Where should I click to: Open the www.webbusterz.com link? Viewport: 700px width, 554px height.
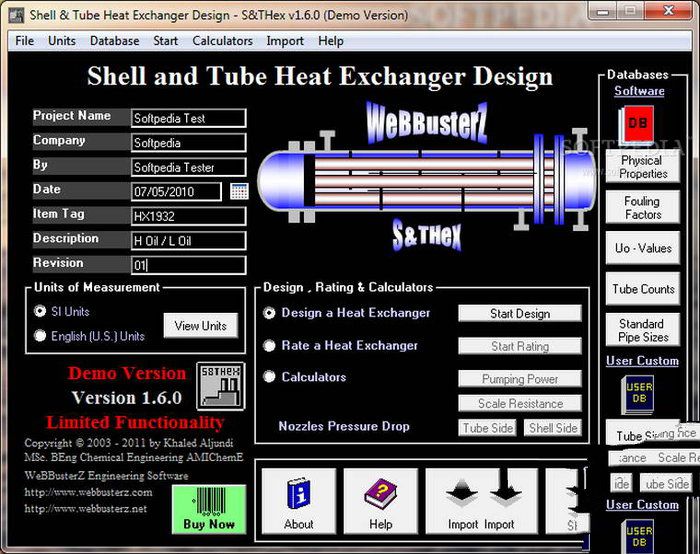point(88,492)
